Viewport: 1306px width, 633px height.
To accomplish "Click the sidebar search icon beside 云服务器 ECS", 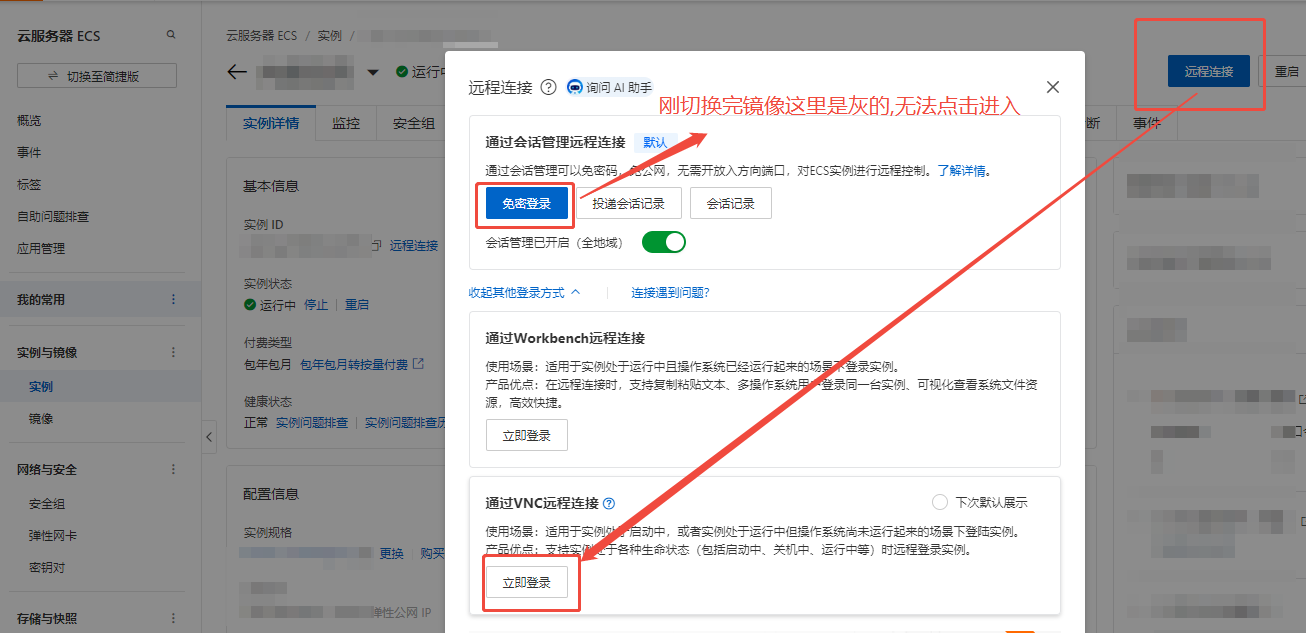I will point(171,34).
